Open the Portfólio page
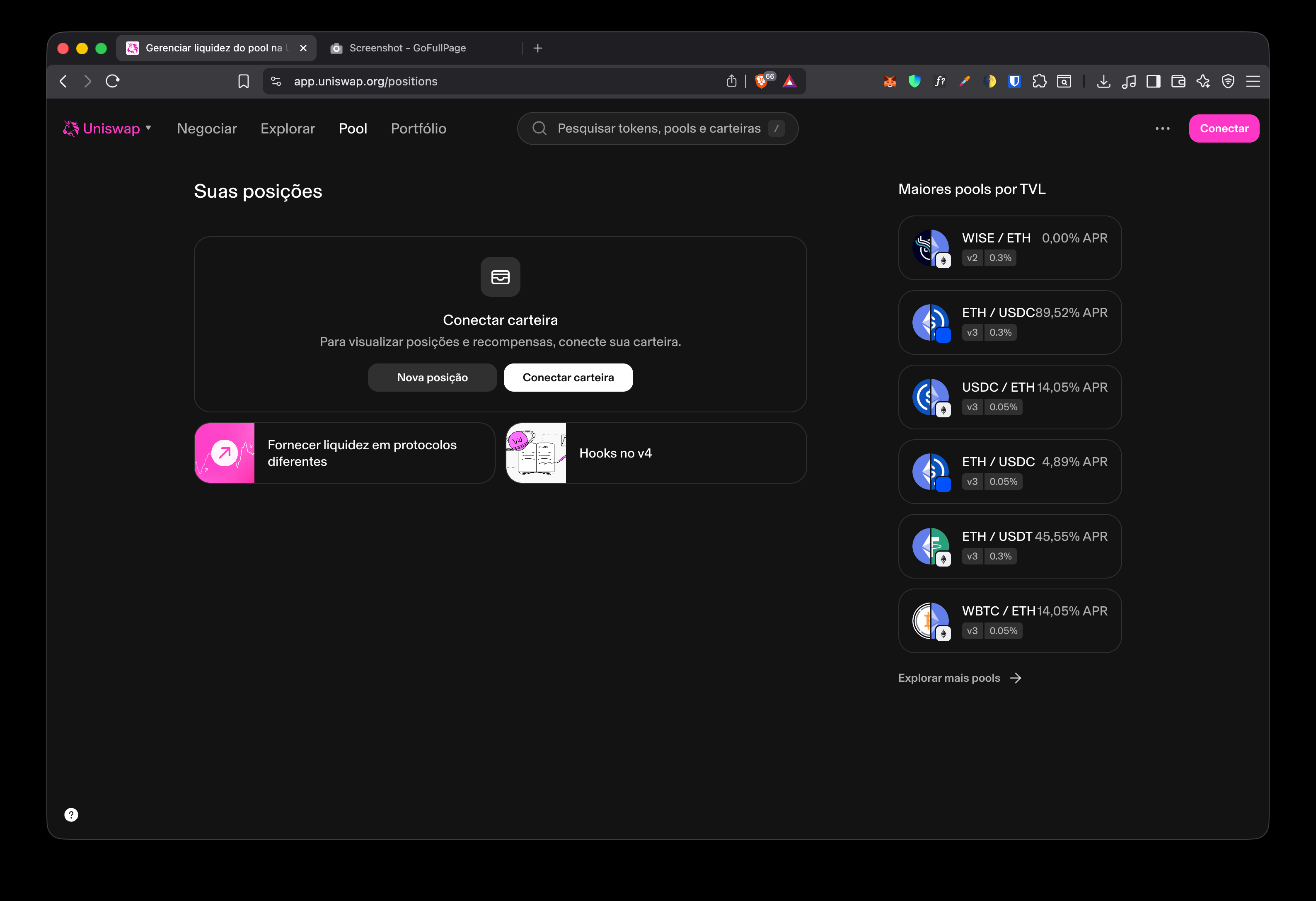Viewport: 1316px width, 901px height. (419, 128)
